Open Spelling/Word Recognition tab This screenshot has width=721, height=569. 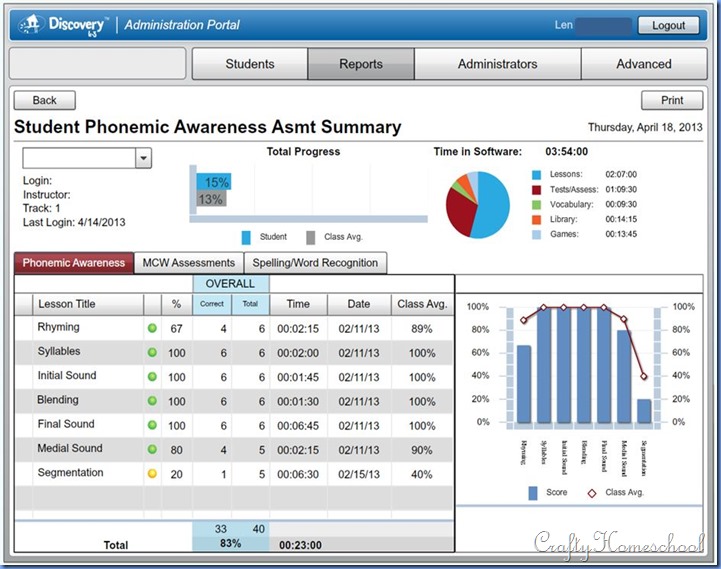315,263
